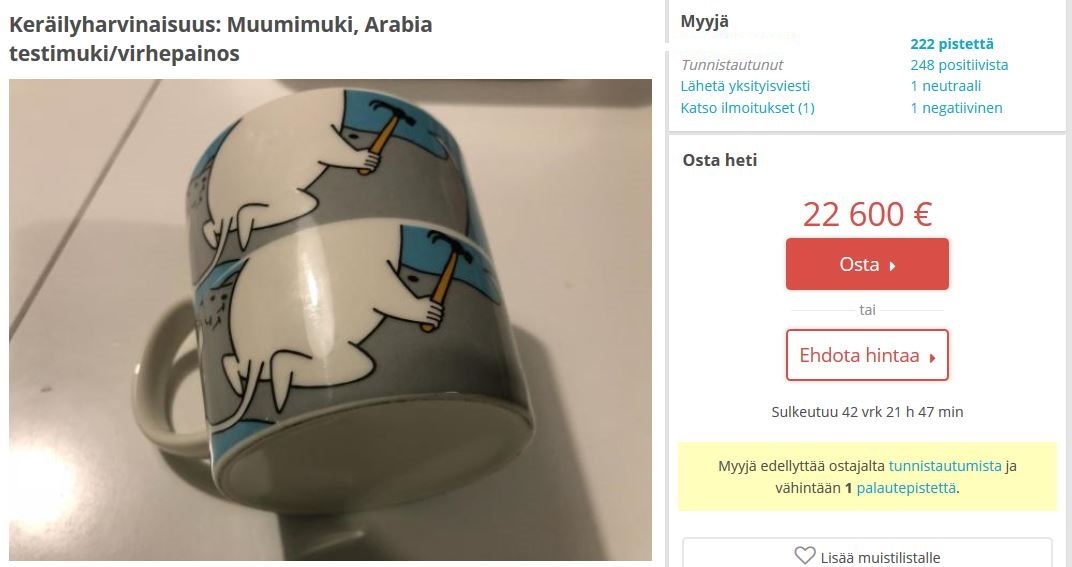
Task: Click the arrow icon on the Osta button
Action: click(x=892, y=266)
